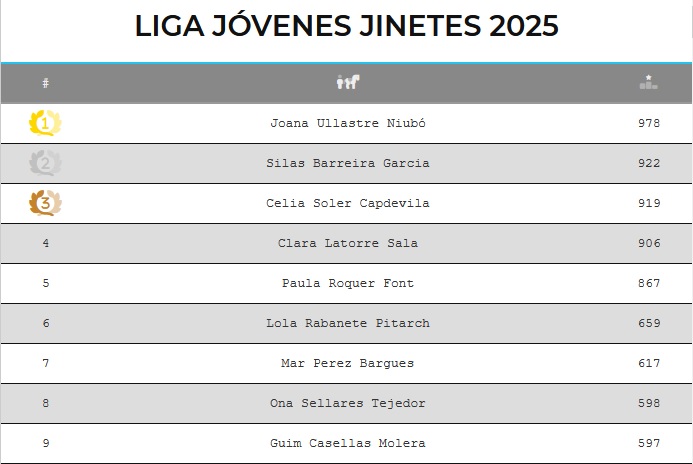Screen dimensions: 693x464
Task: Click the 906 points value
Action: (x=648, y=243)
